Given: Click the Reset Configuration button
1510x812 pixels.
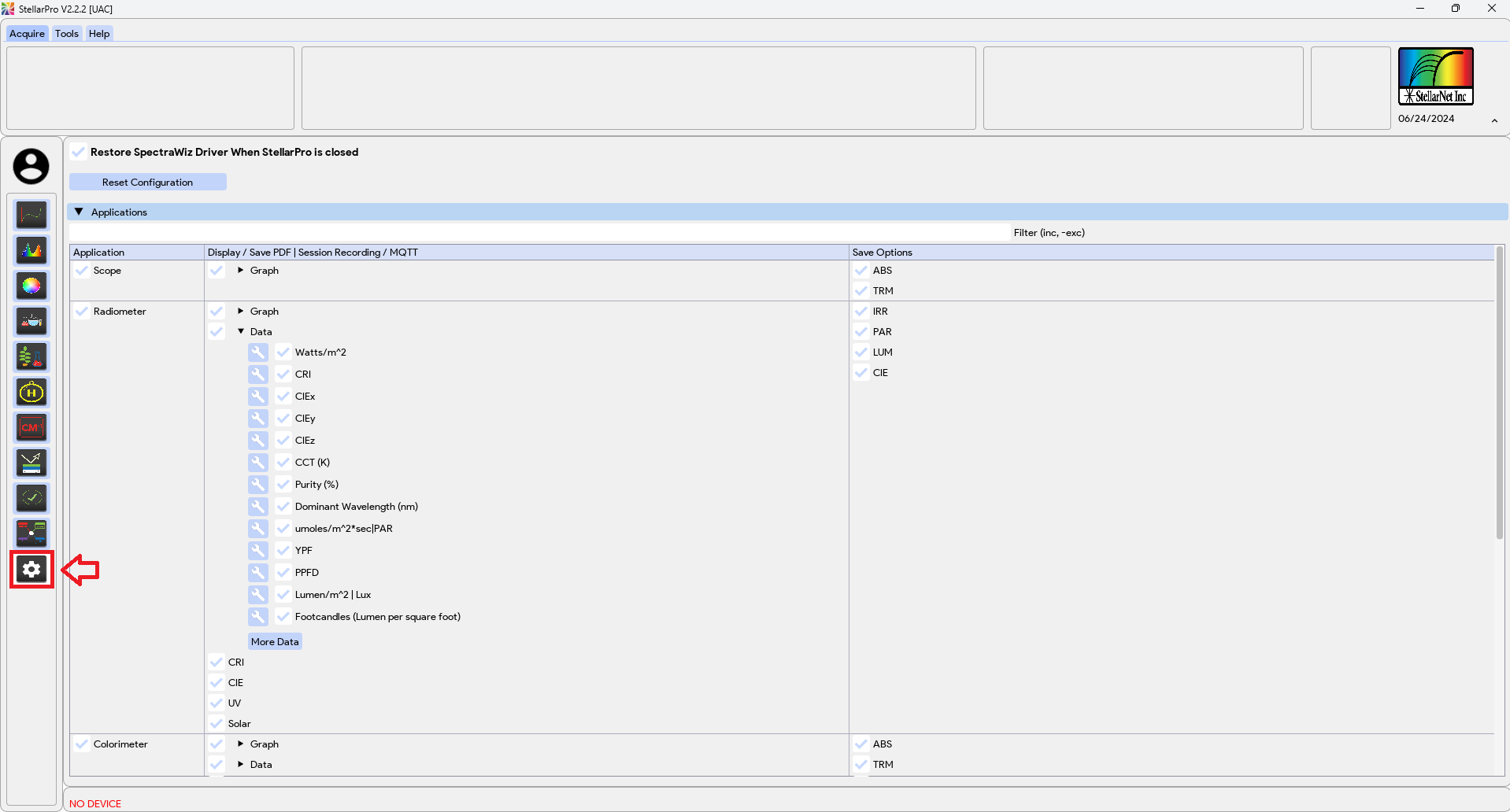Looking at the screenshot, I should coord(147,182).
